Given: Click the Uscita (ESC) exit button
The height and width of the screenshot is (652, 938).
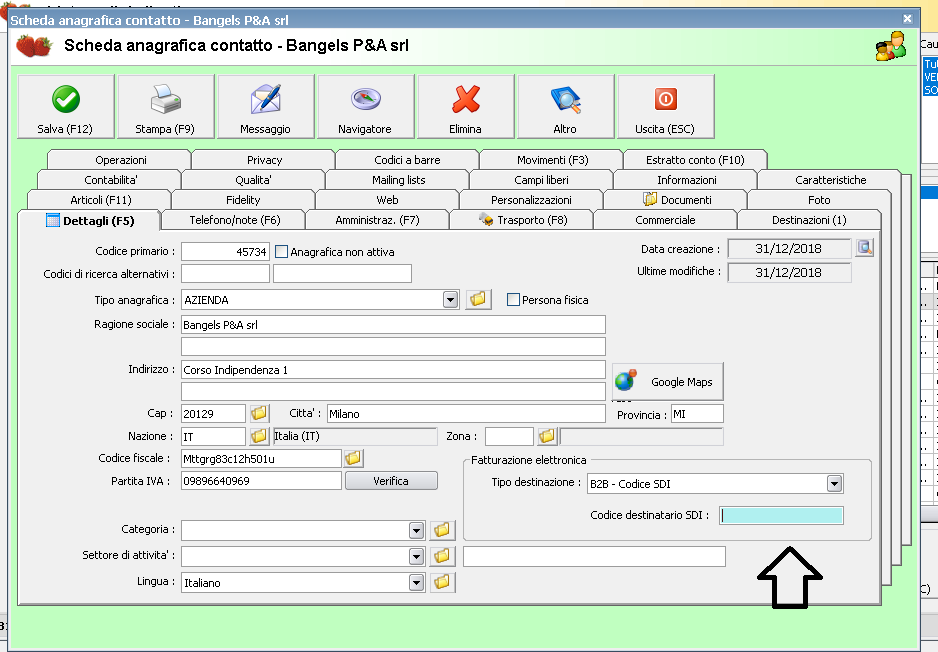Looking at the screenshot, I should [665, 106].
